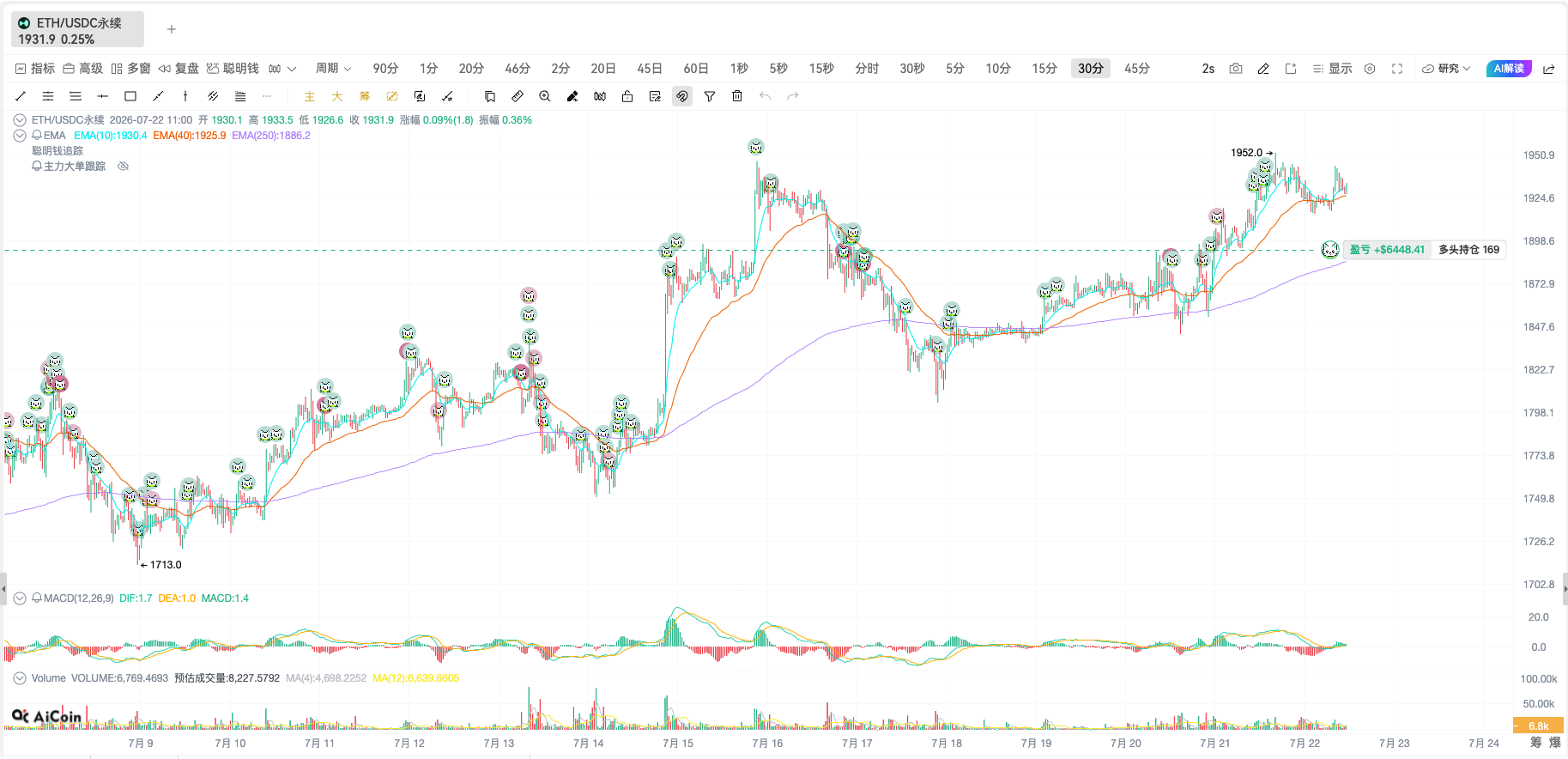The height and width of the screenshot is (759, 1568).
Task: Select the parallel channel drawing tool
Action: tap(213, 96)
